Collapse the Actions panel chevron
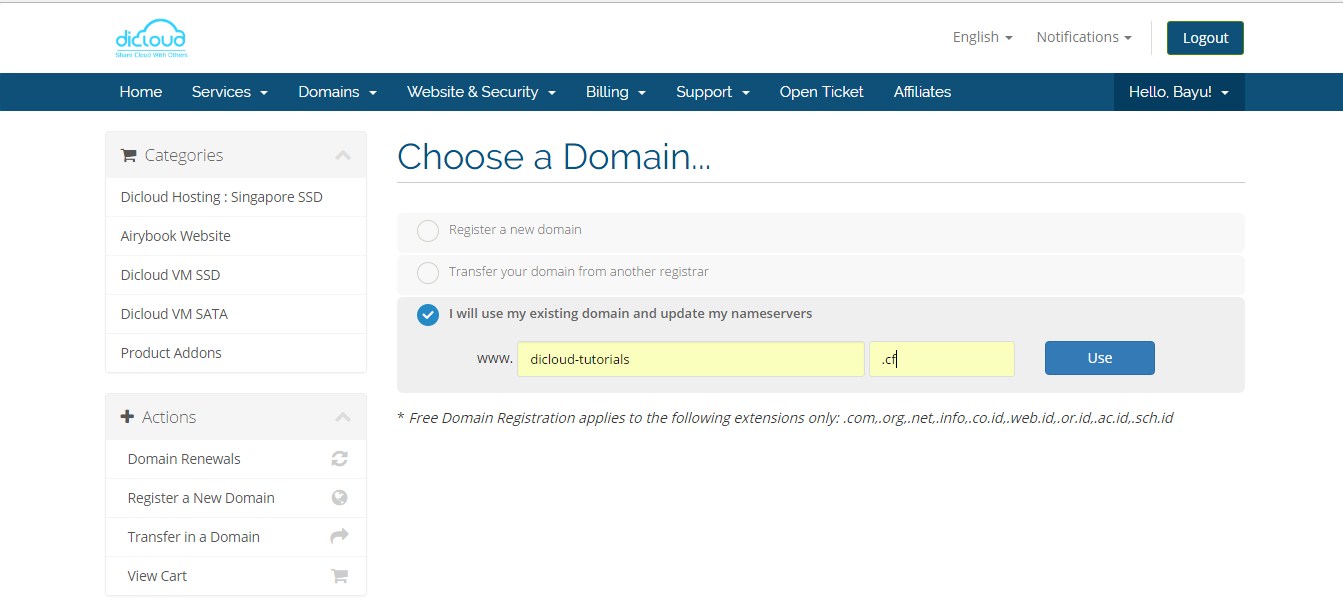The height and width of the screenshot is (610, 1343). coord(343,417)
